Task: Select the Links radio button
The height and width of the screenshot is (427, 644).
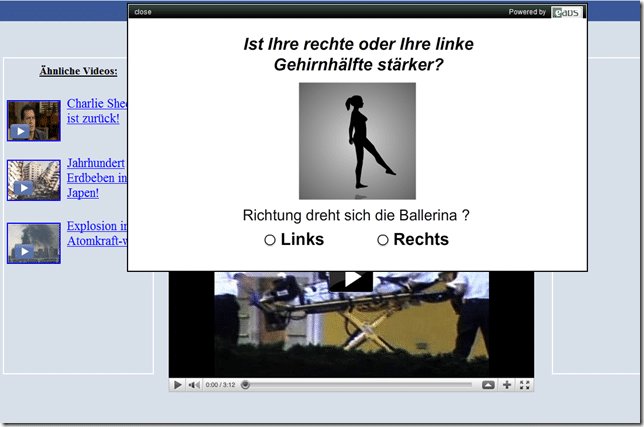Action: tap(269, 240)
